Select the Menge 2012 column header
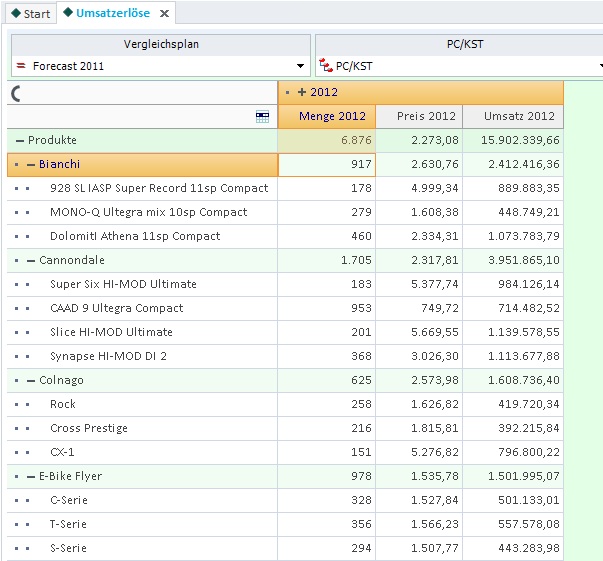 pos(326,117)
